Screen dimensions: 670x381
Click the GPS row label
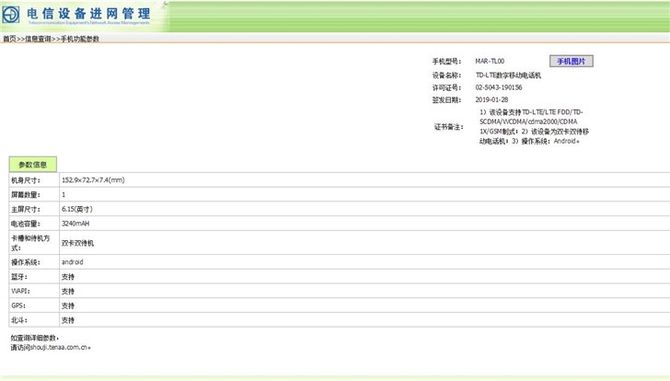click(18, 306)
